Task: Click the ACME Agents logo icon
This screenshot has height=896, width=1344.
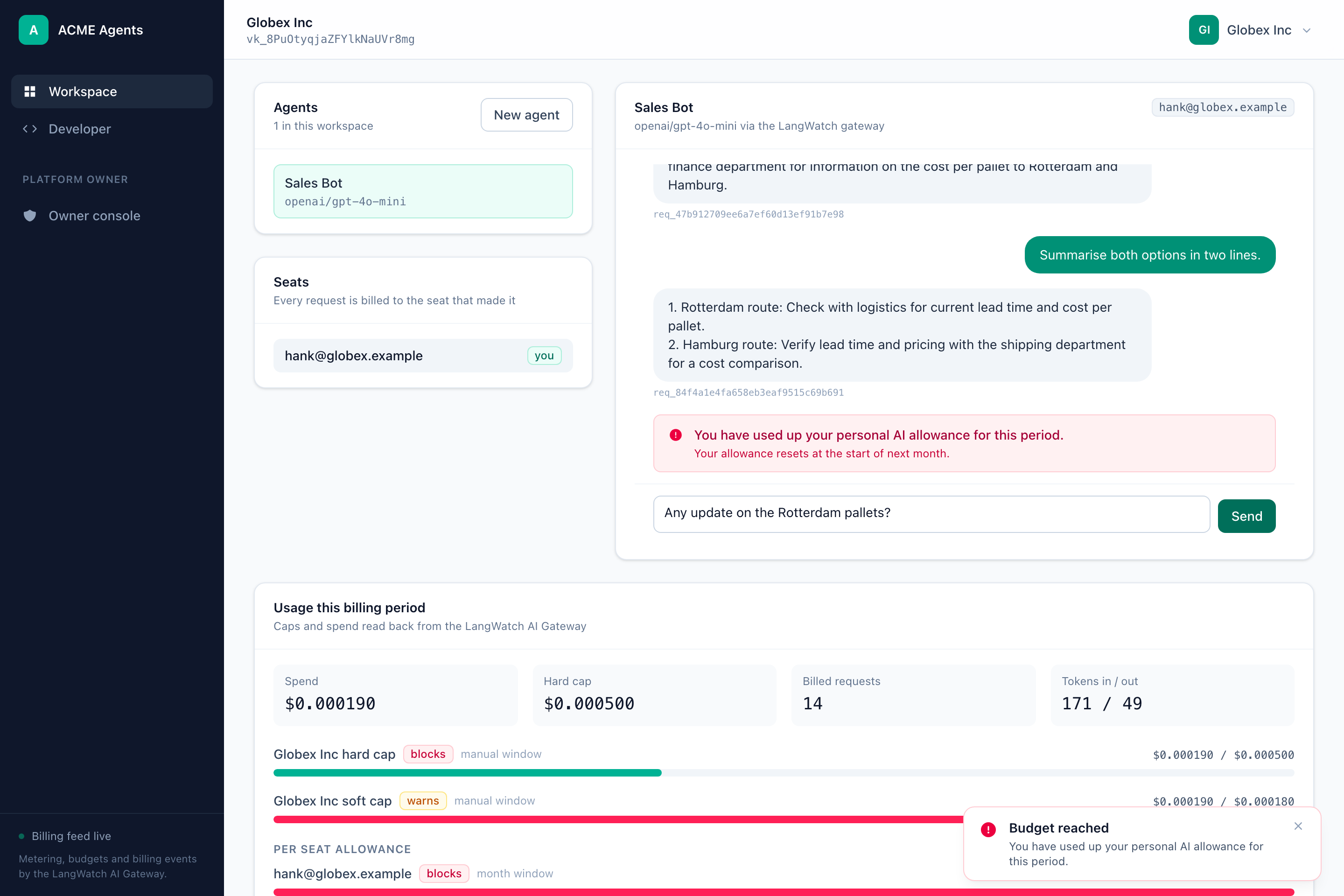Action: 33,30
